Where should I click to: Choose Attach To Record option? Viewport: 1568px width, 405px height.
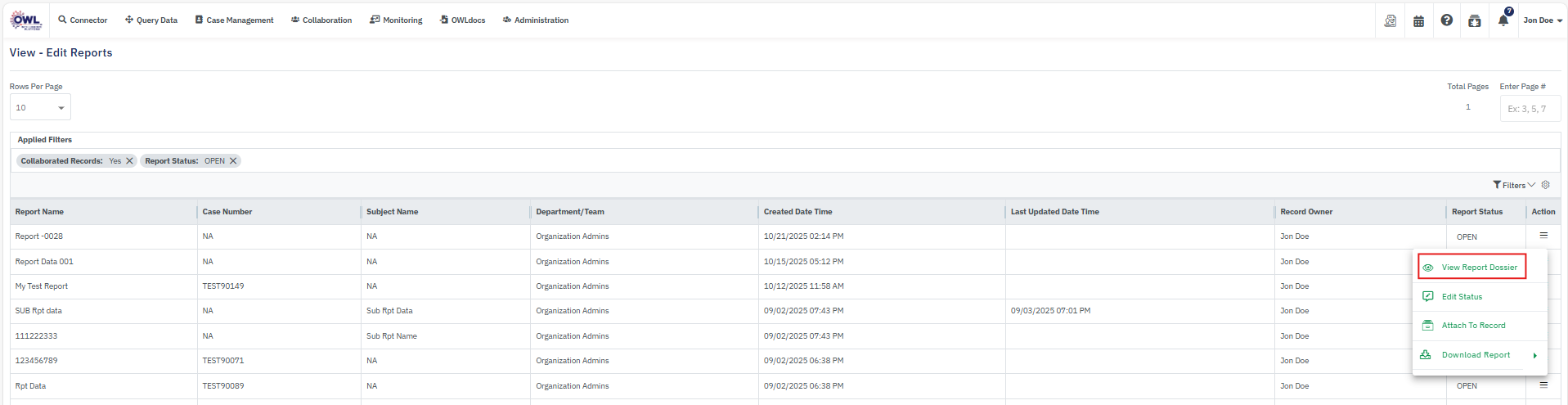(x=1472, y=326)
